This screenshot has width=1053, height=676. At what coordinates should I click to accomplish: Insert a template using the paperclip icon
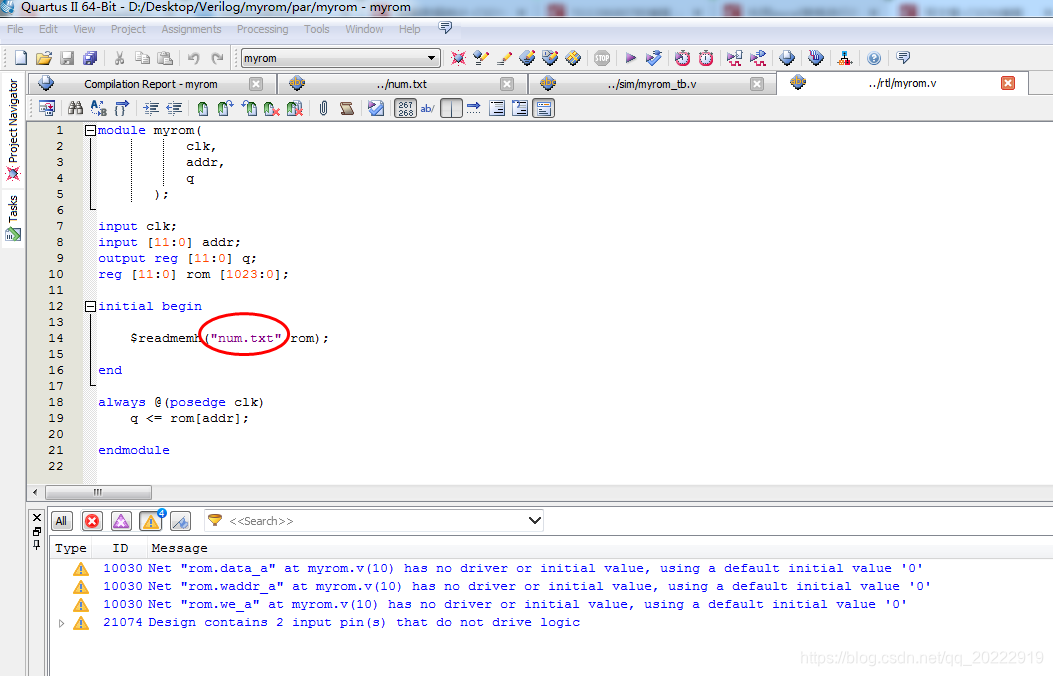tap(321, 108)
